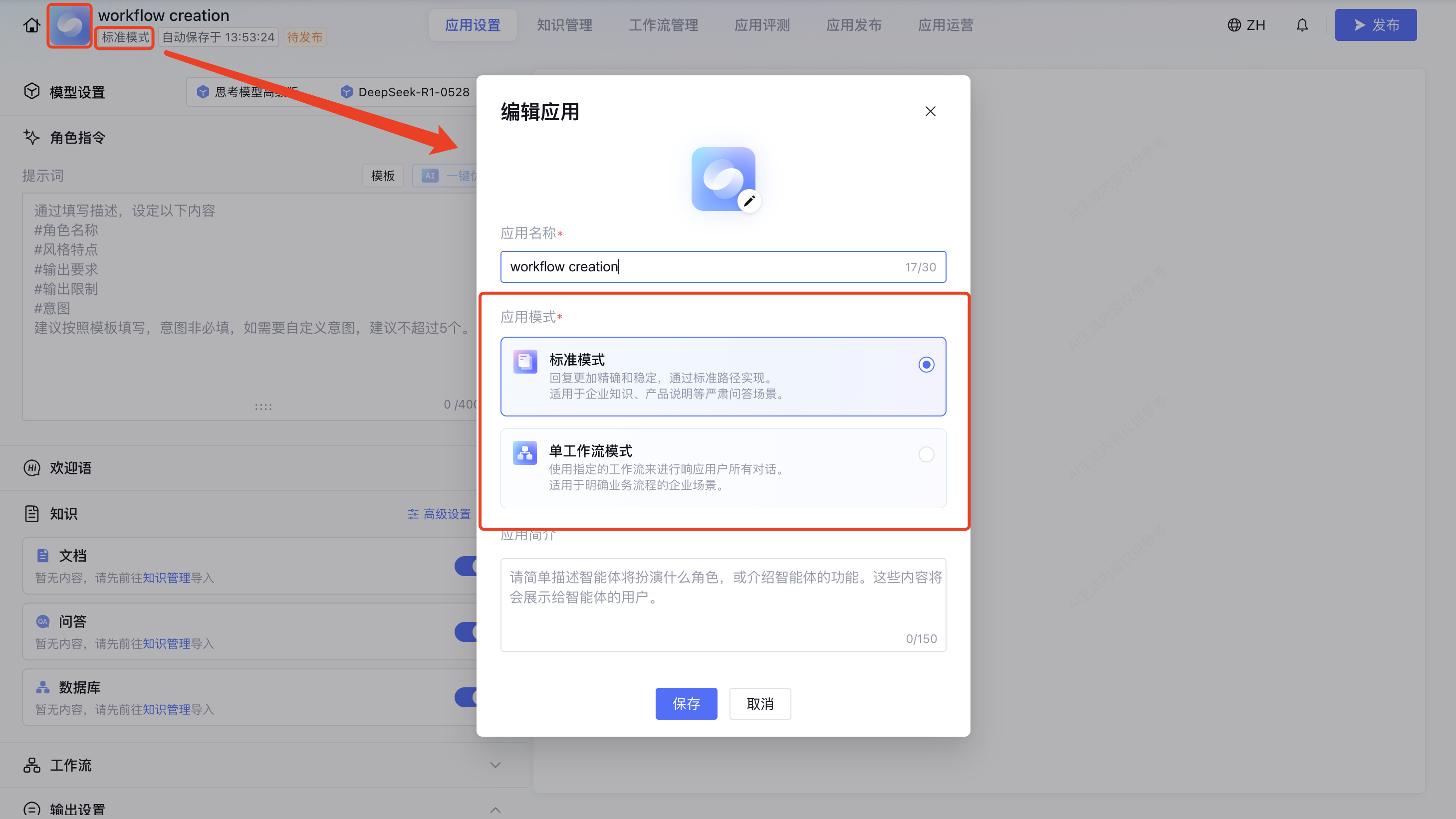Image resolution: width=1456 pixels, height=819 pixels.
Task: Open the 工作流管理 tab
Action: (x=663, y=25)
